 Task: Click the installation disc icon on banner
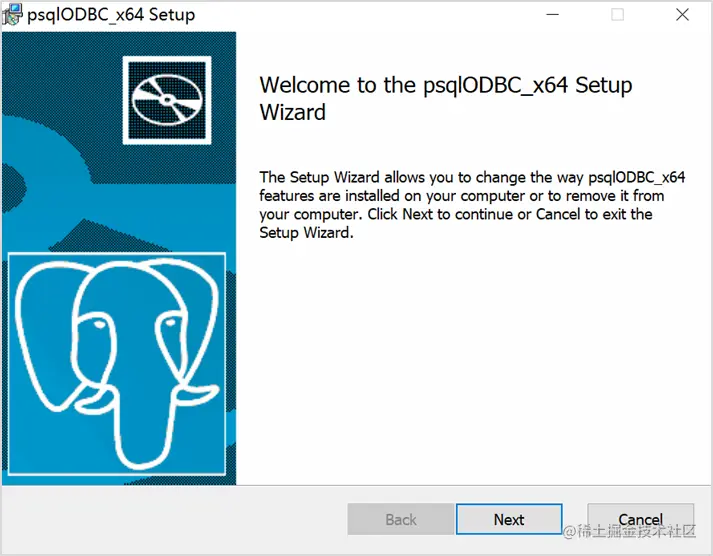167,100
